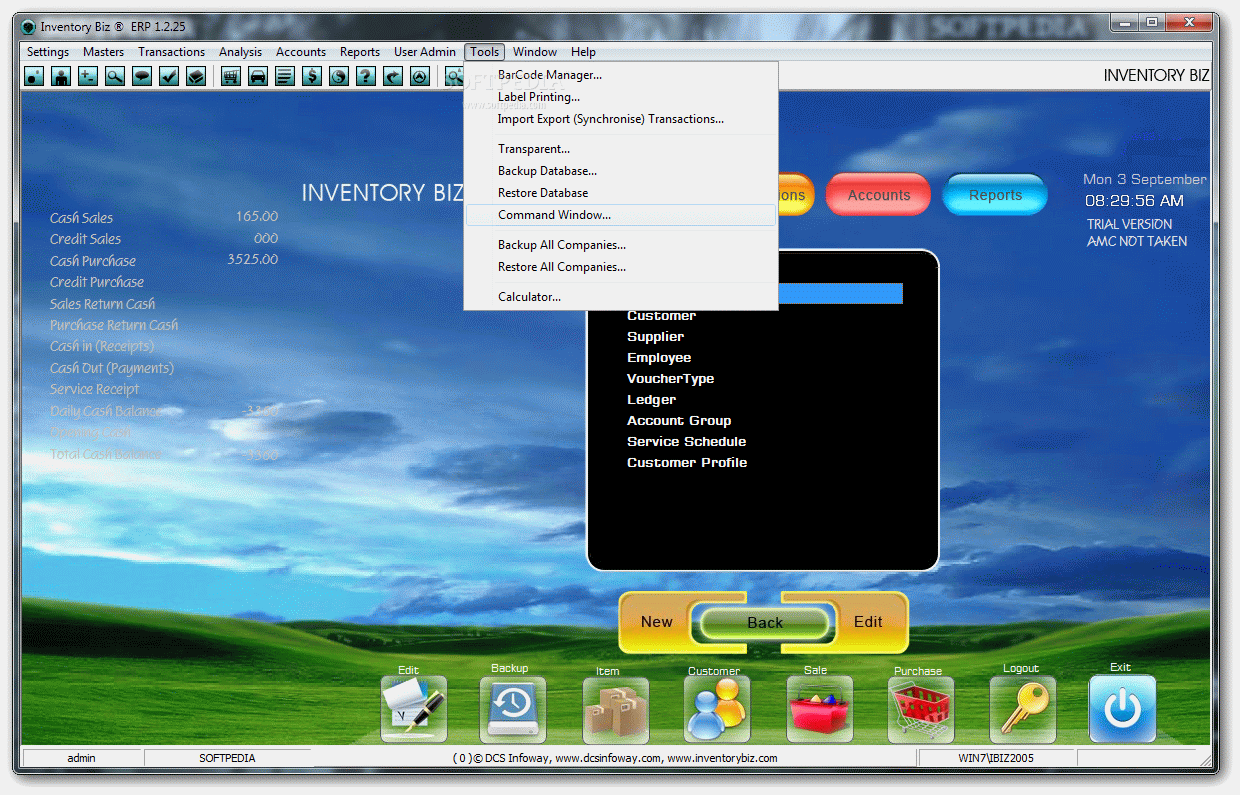Open the Purchase cart icon in bottom dock
This screenshot has width=1240, height=795.
click(x=921, y=710)
